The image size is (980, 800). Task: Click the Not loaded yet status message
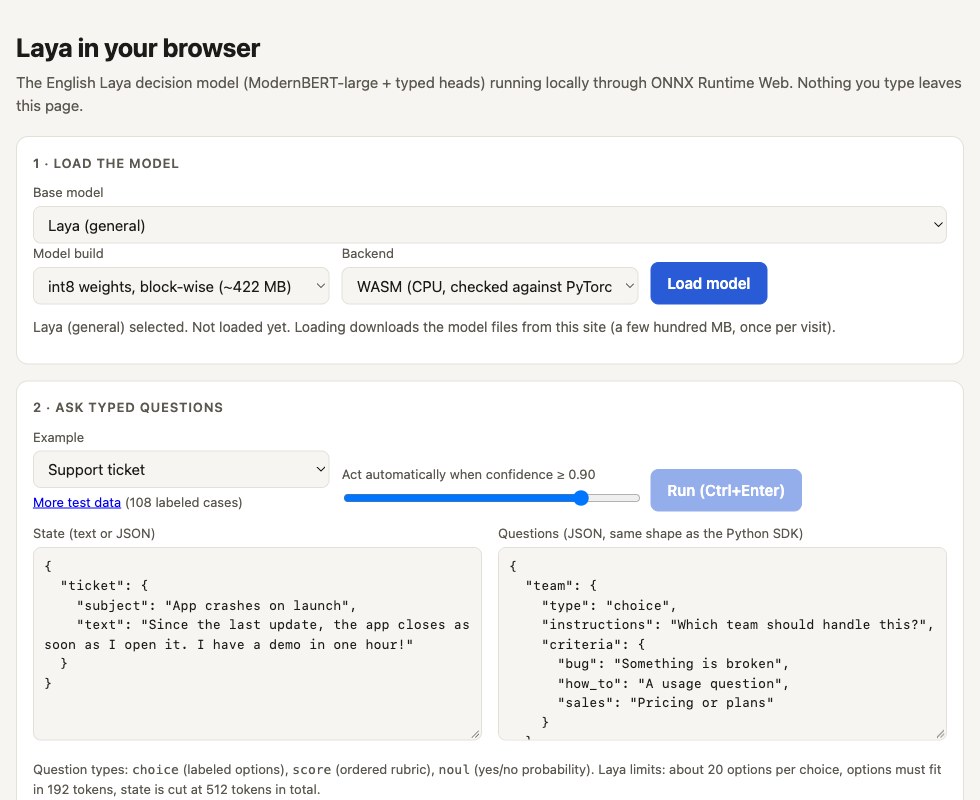[434, 327]
